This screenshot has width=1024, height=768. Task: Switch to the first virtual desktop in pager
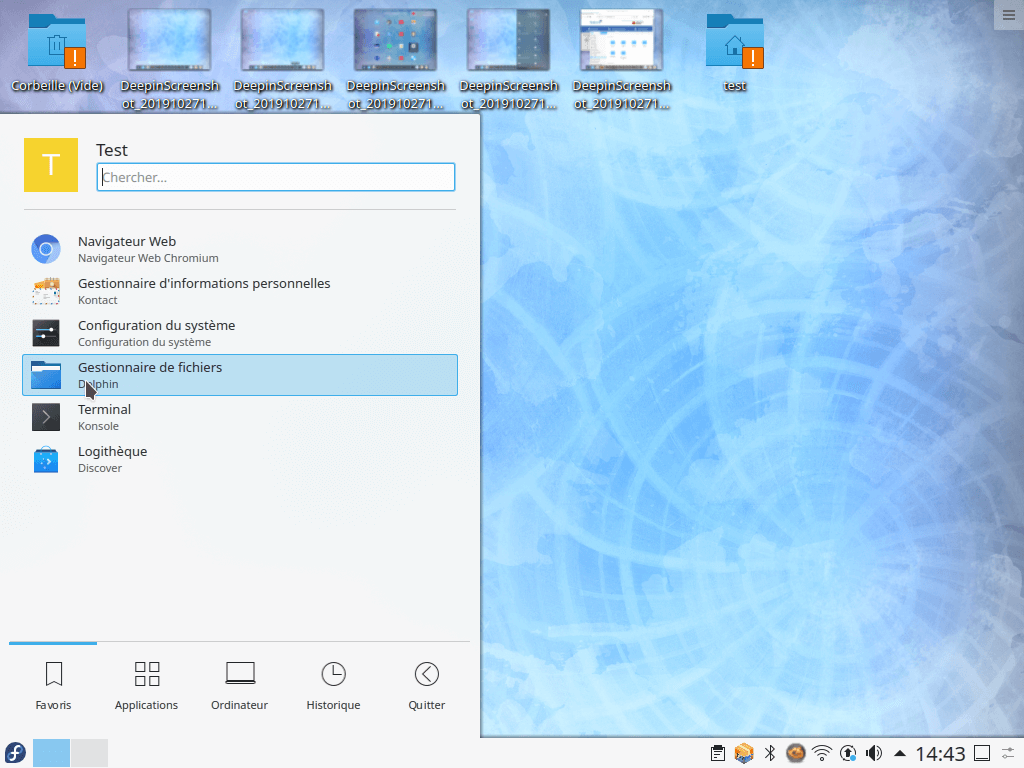click(x=51, y=753)
